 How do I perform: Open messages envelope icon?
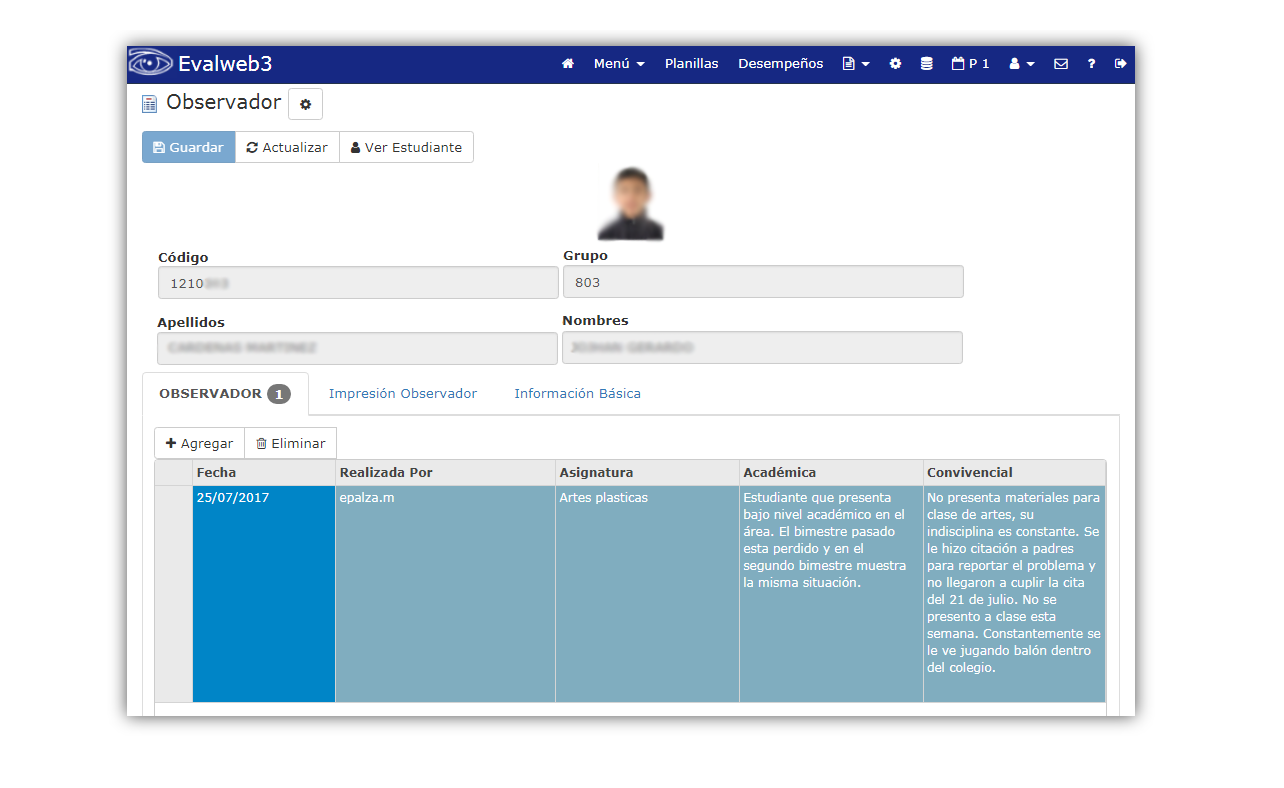pos(1061,64)
